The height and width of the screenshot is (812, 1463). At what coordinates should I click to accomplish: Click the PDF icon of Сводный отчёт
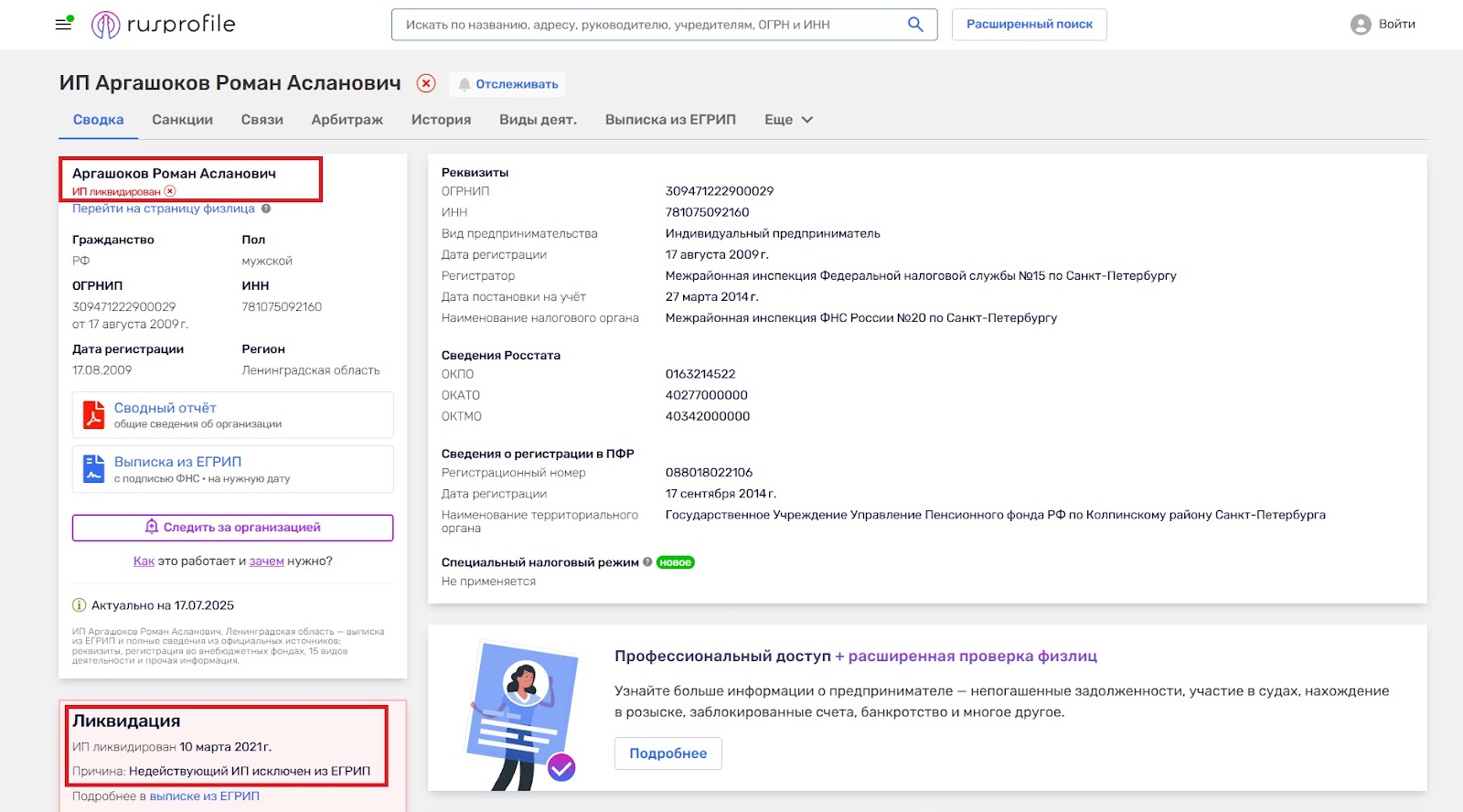(93, 414)
